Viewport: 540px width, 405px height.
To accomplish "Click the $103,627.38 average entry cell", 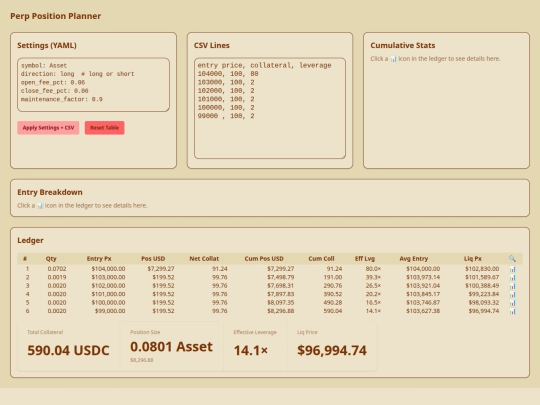I will 423,311.
